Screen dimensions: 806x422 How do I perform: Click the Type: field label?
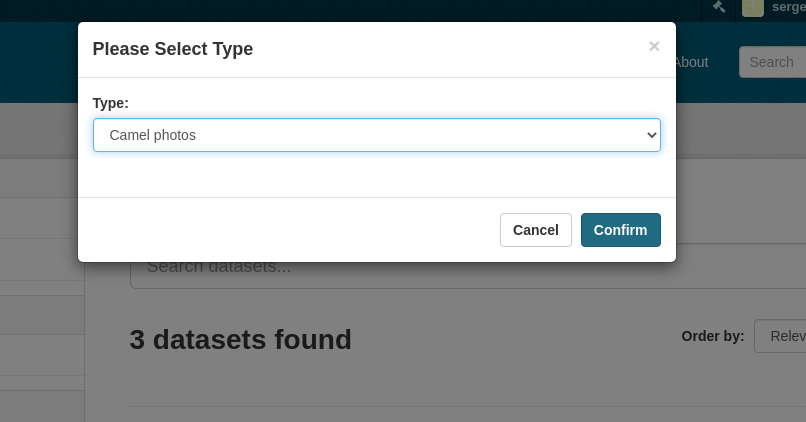[111, 103]
